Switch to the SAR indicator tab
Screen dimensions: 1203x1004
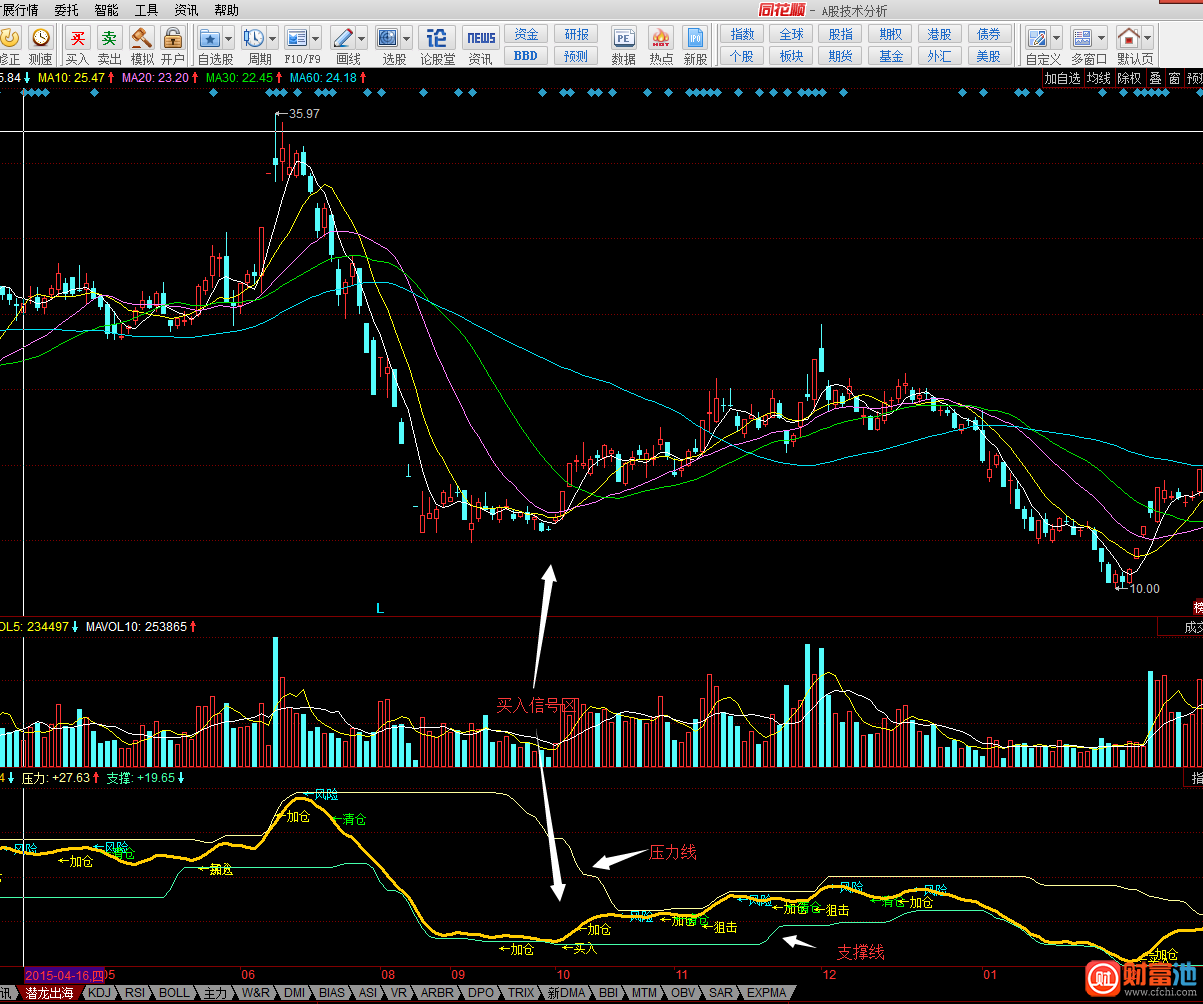point(720,993)
